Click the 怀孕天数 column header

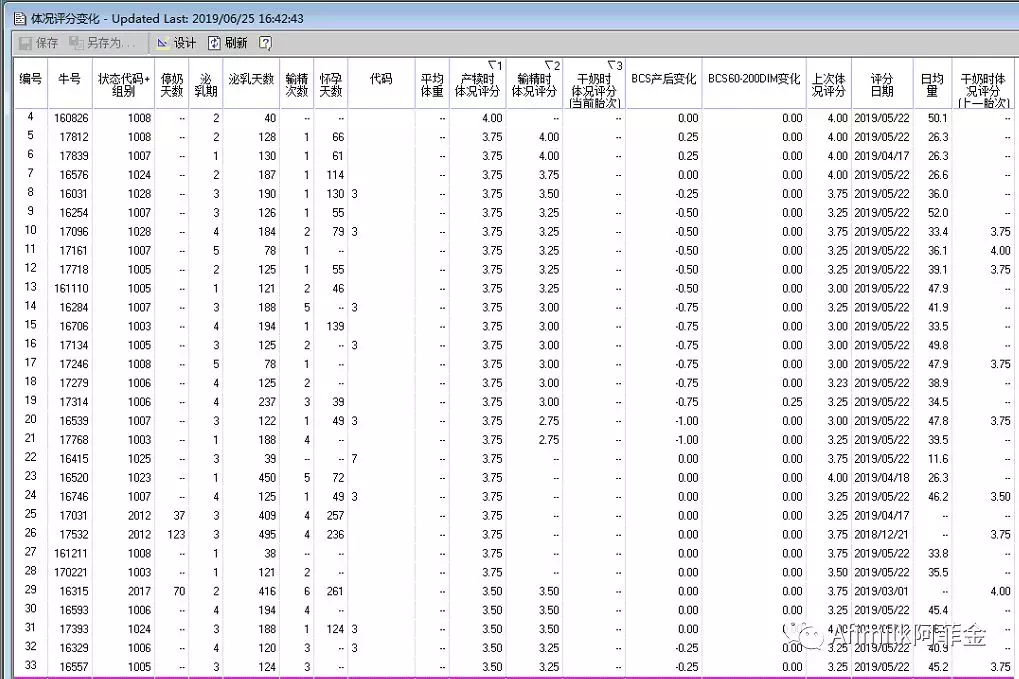[331, 84]
